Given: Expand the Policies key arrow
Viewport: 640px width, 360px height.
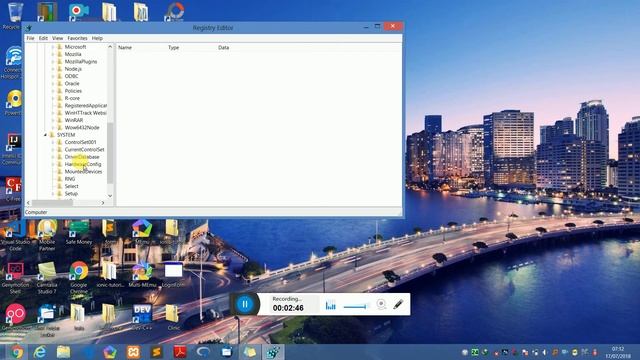Looking at the screenshot, I should pyautogui.click(x=53, y=91).
